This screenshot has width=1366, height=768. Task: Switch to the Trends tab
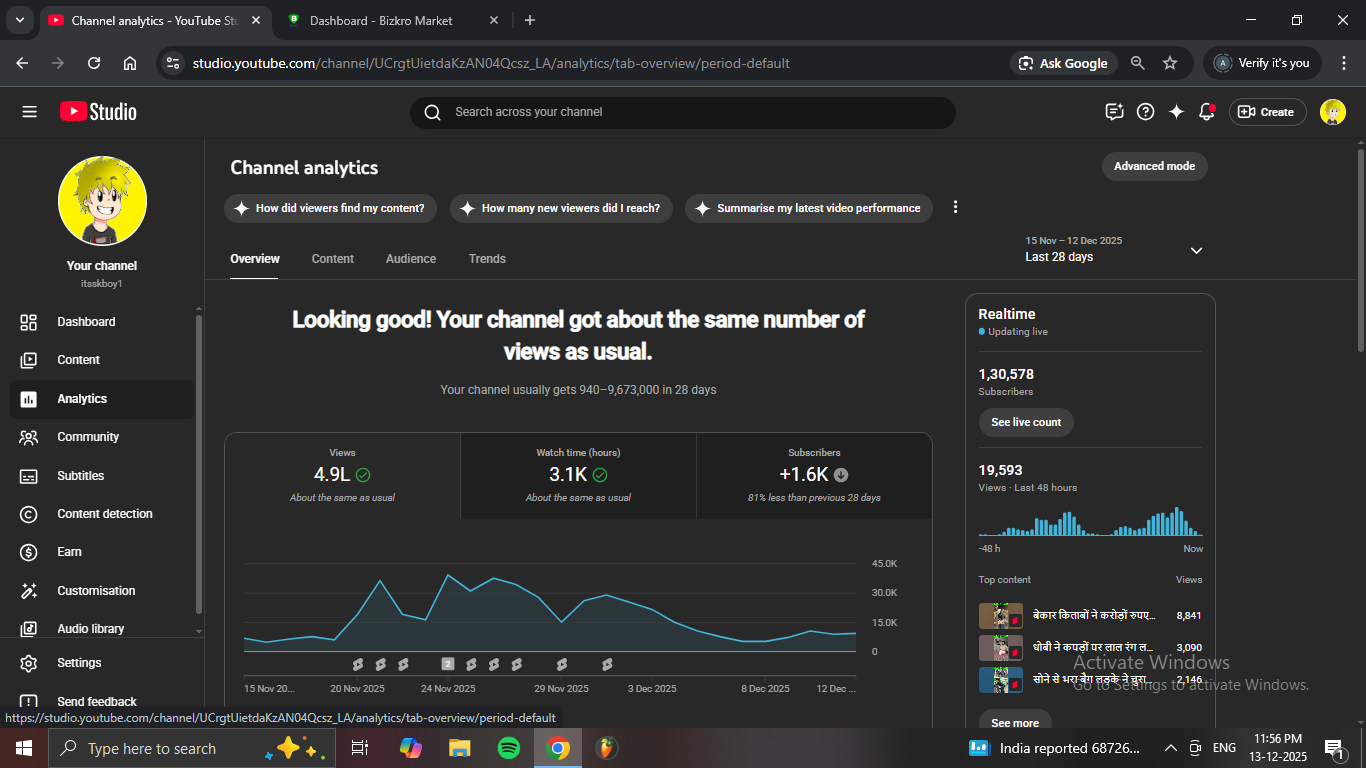[x=487, y=259]
